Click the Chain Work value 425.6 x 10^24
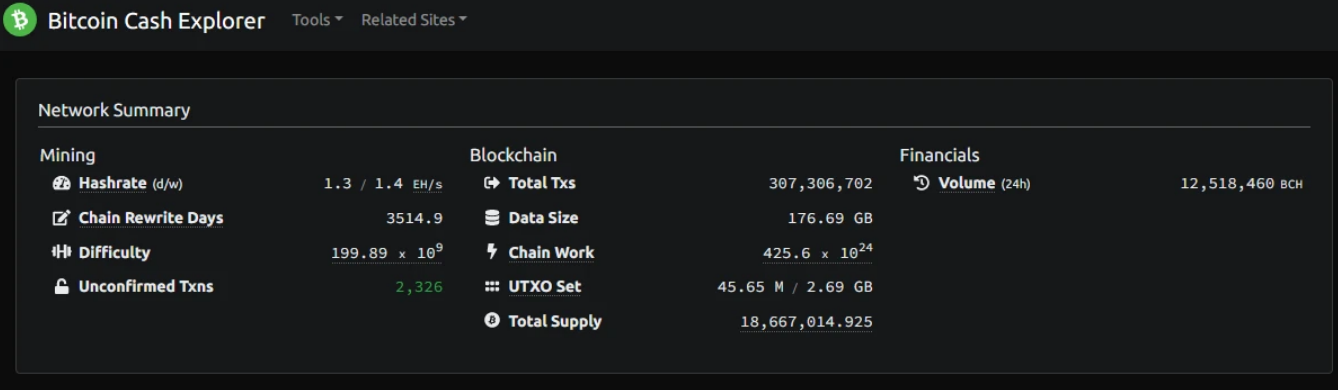Image resolution: width=1338 pixels, height=390 pixels. 817,252
